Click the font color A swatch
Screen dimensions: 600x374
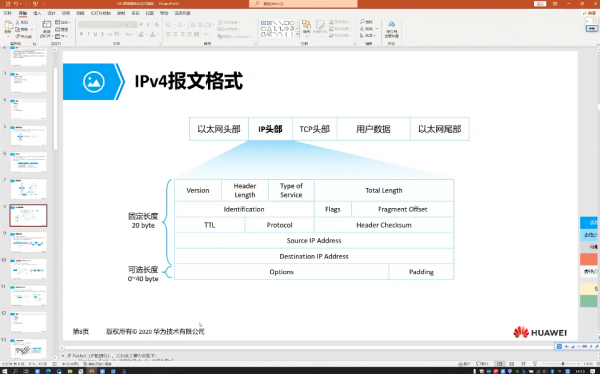153,34
